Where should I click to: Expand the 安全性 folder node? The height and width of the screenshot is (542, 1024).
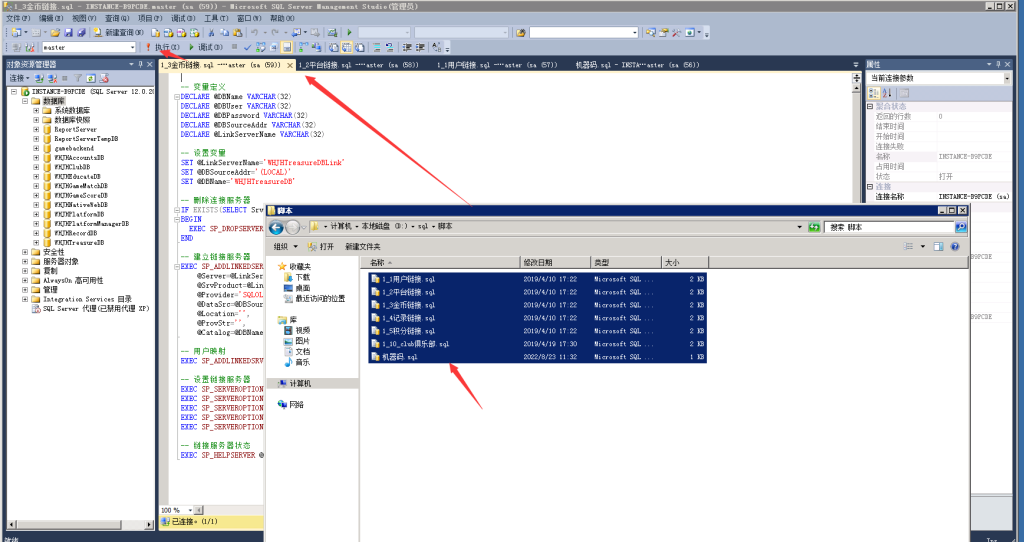[x=24, y=252]
